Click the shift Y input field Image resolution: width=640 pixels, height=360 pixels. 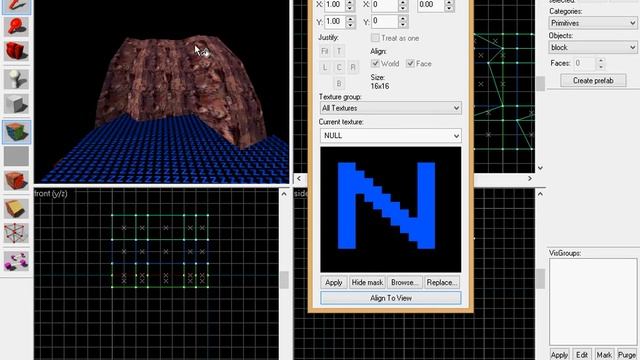click(384, 22)
